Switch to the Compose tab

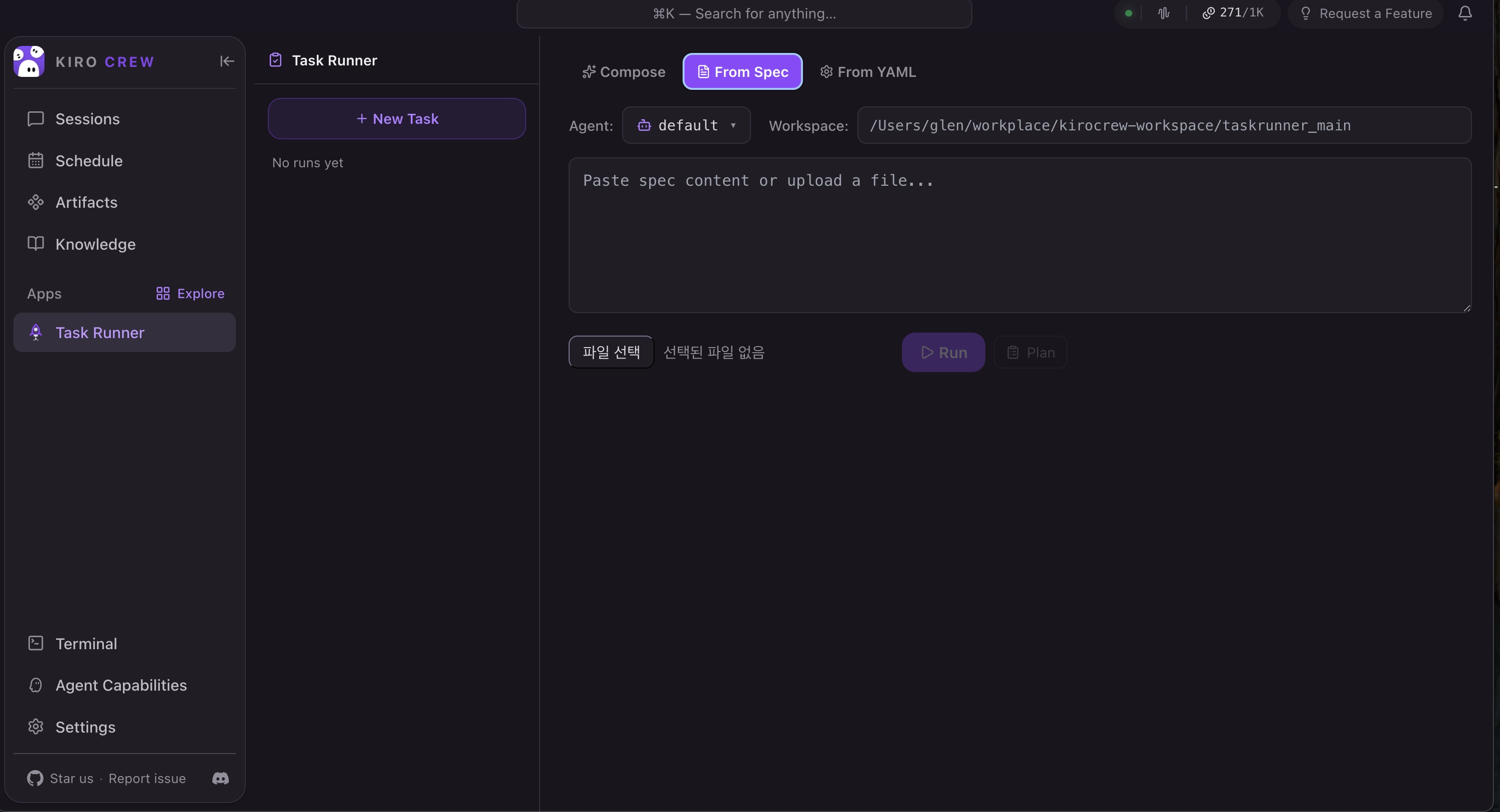coord(624,71)
